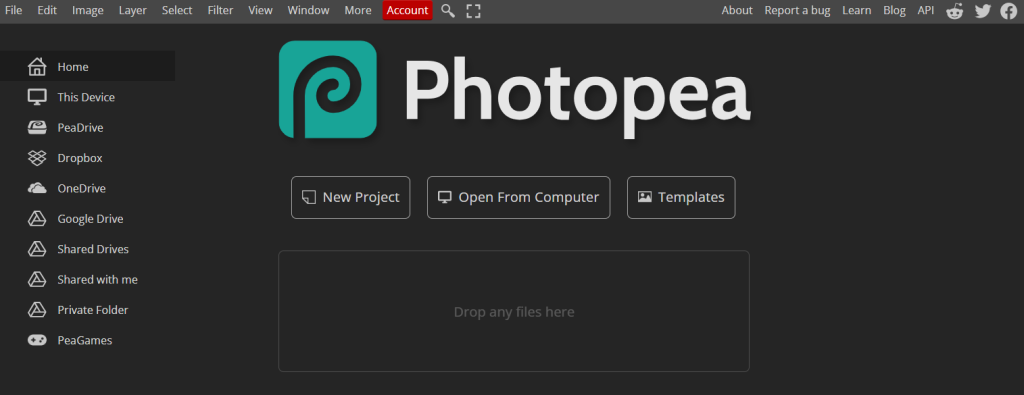Click the Shared Drives icon
This screenshot has width=1024, height=395.
click(x=37, y=249)
